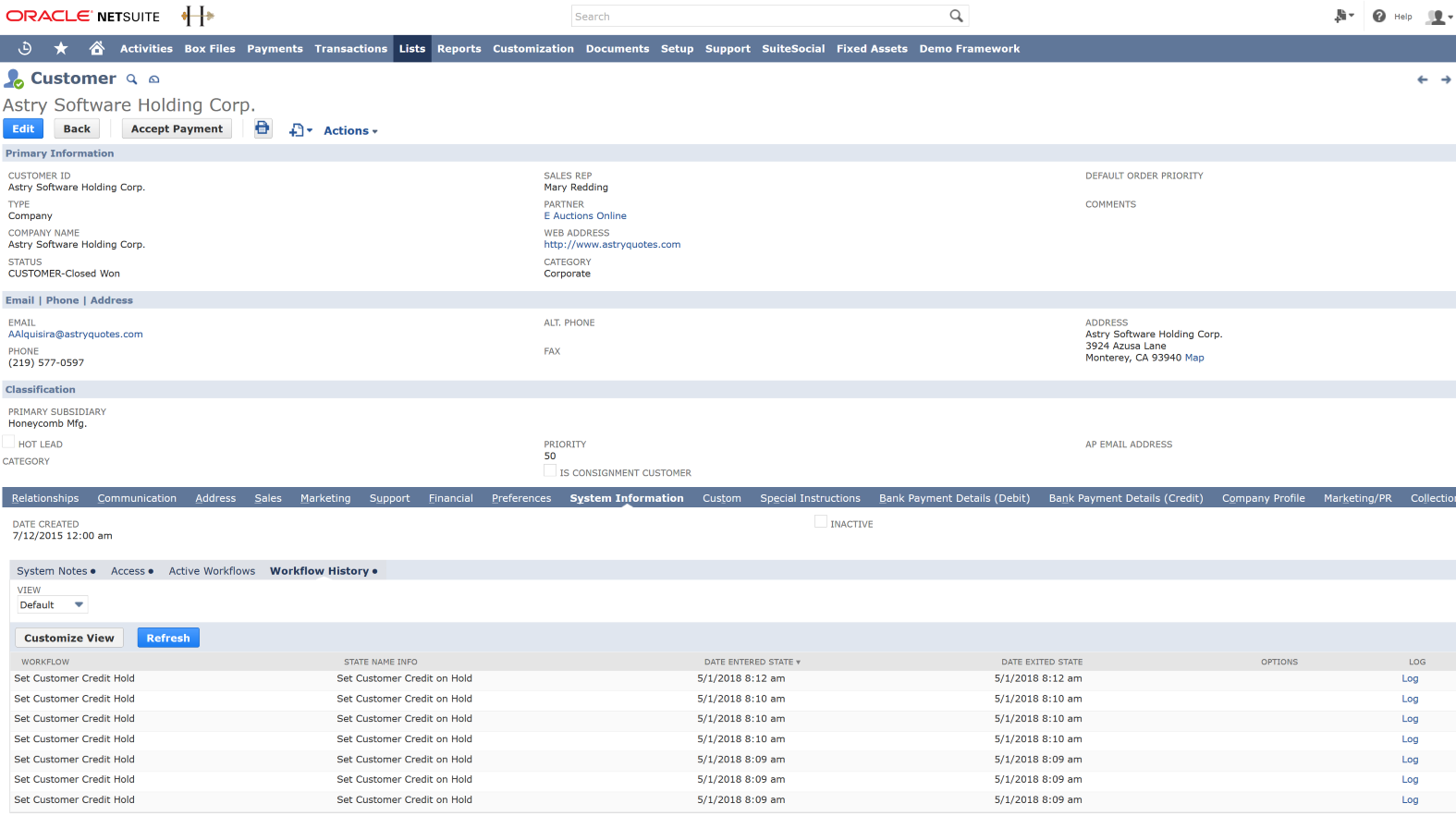
Task: Open the SuiteSocial menu
Action: [x=793, y=48]
